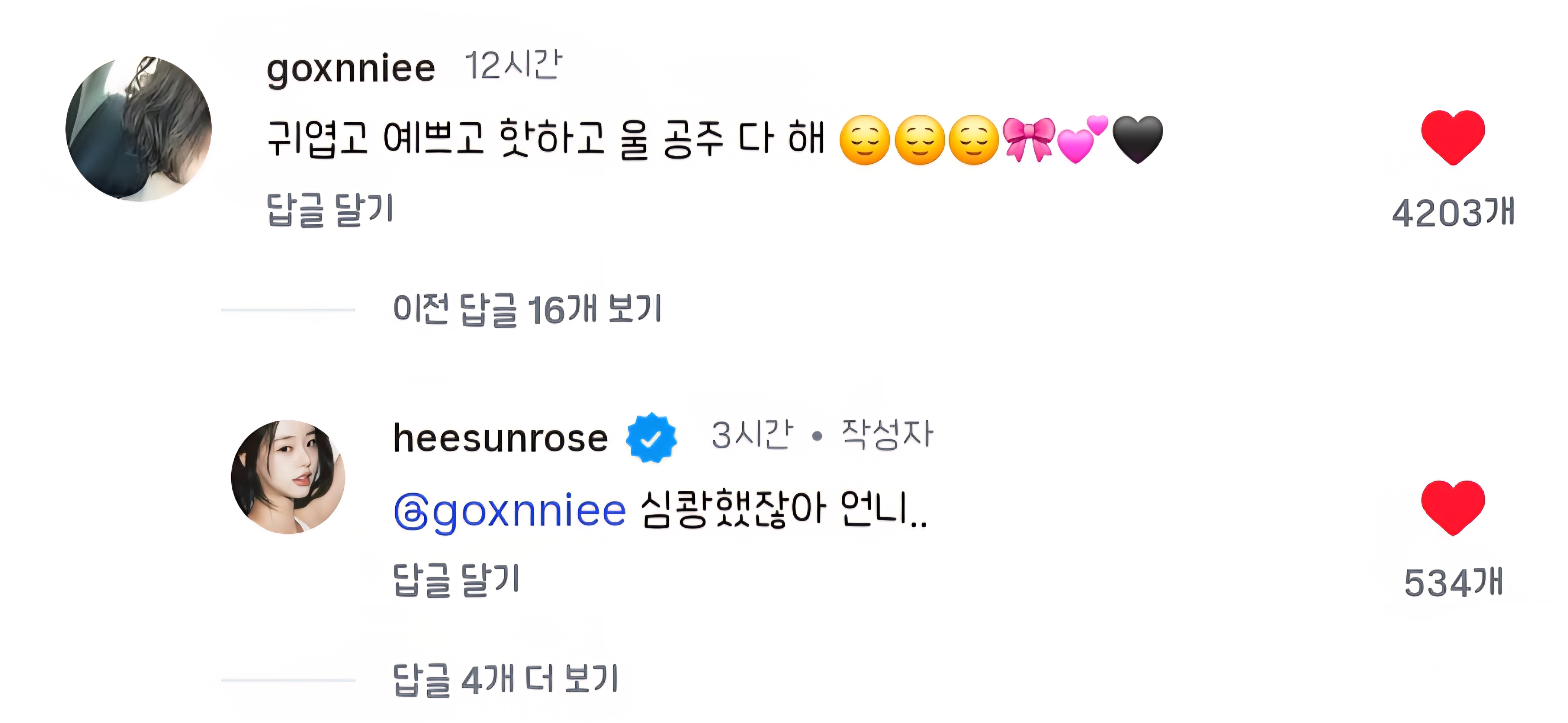Reply to goxnniee's comment (답글 달기)

tap(330, 210)
